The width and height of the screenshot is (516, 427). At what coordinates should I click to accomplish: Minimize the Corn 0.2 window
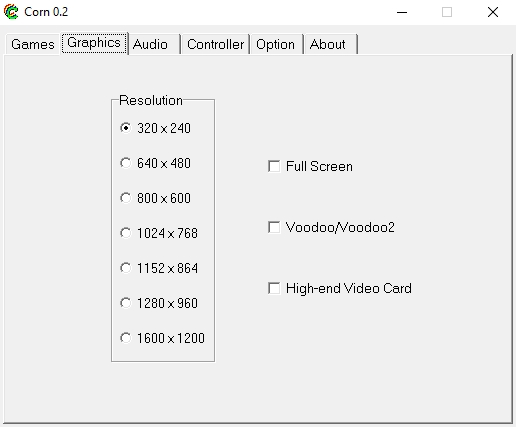(402, 12)
